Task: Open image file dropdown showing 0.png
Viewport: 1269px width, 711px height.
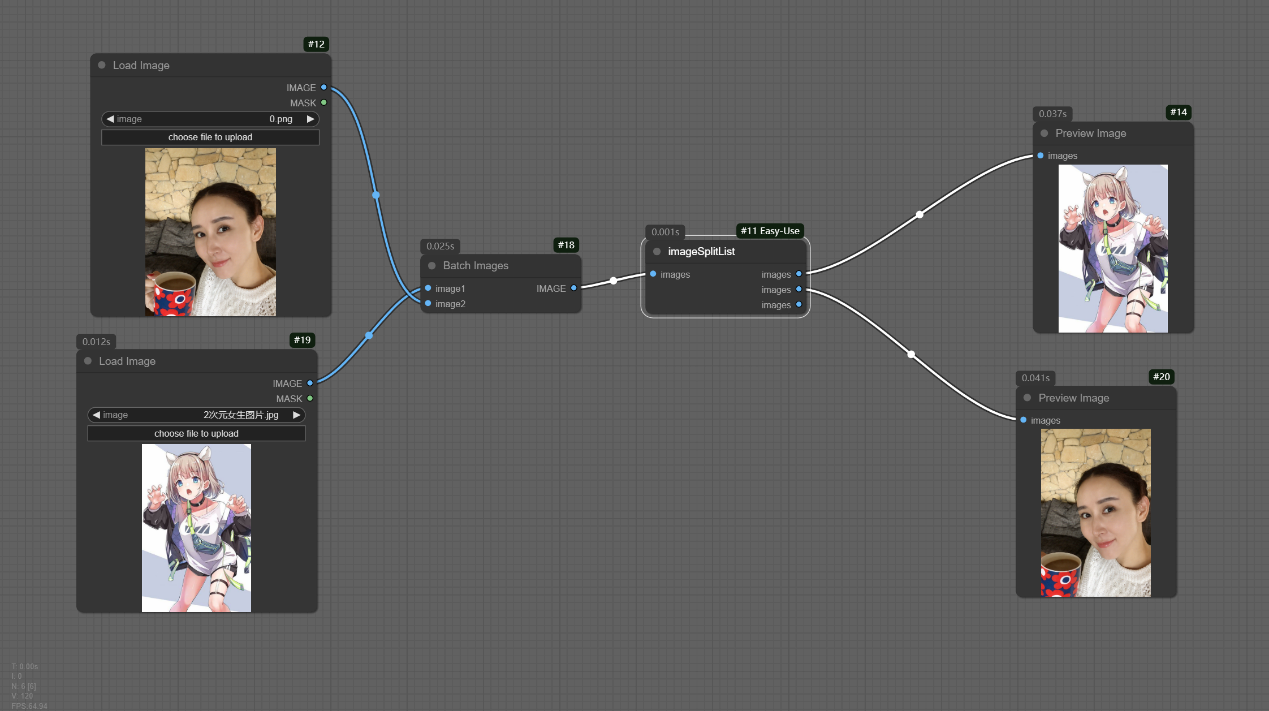Action: pyautogui.click(x=210, y=119)
